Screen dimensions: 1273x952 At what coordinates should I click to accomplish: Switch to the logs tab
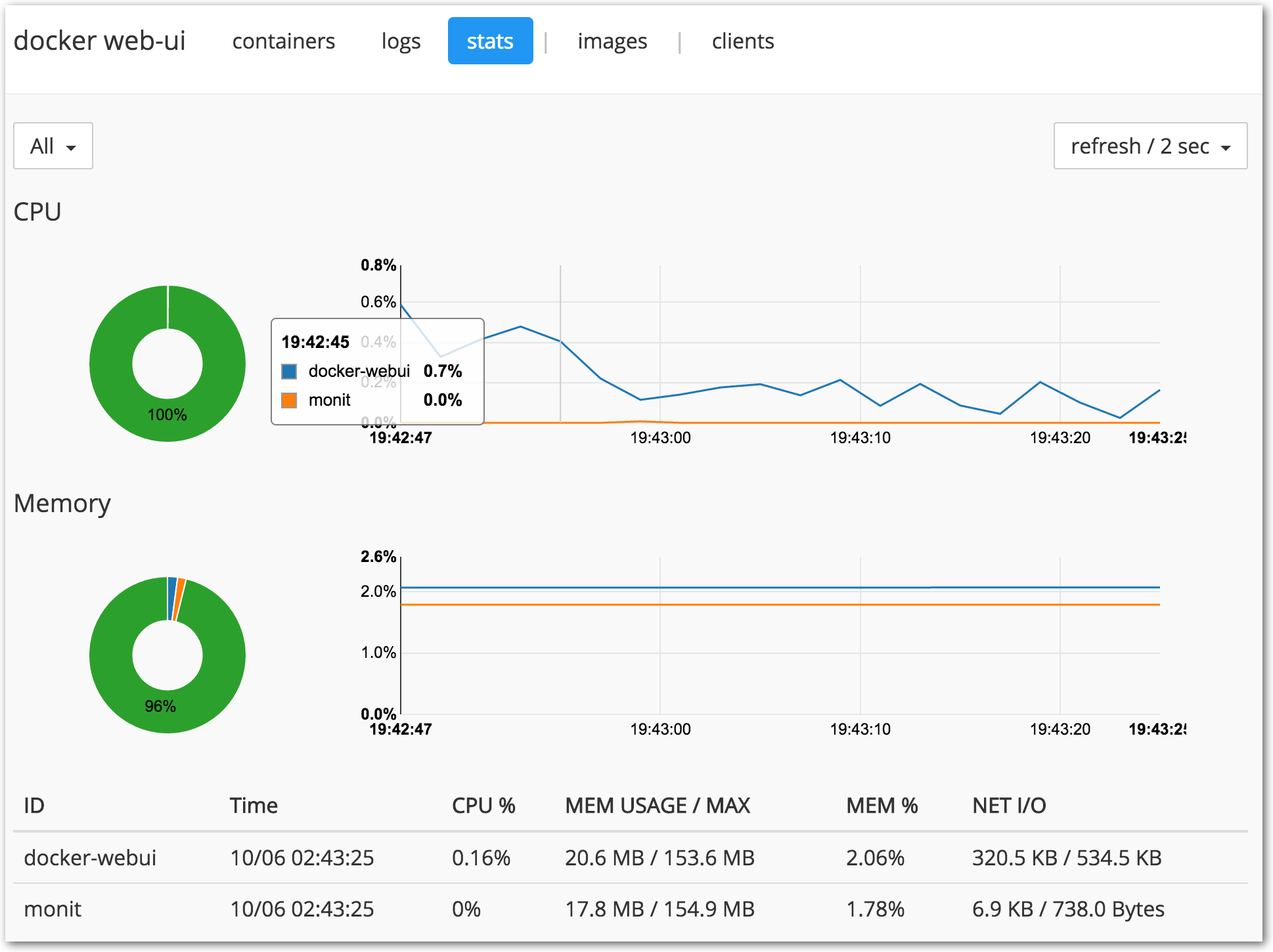click(401, 41)
